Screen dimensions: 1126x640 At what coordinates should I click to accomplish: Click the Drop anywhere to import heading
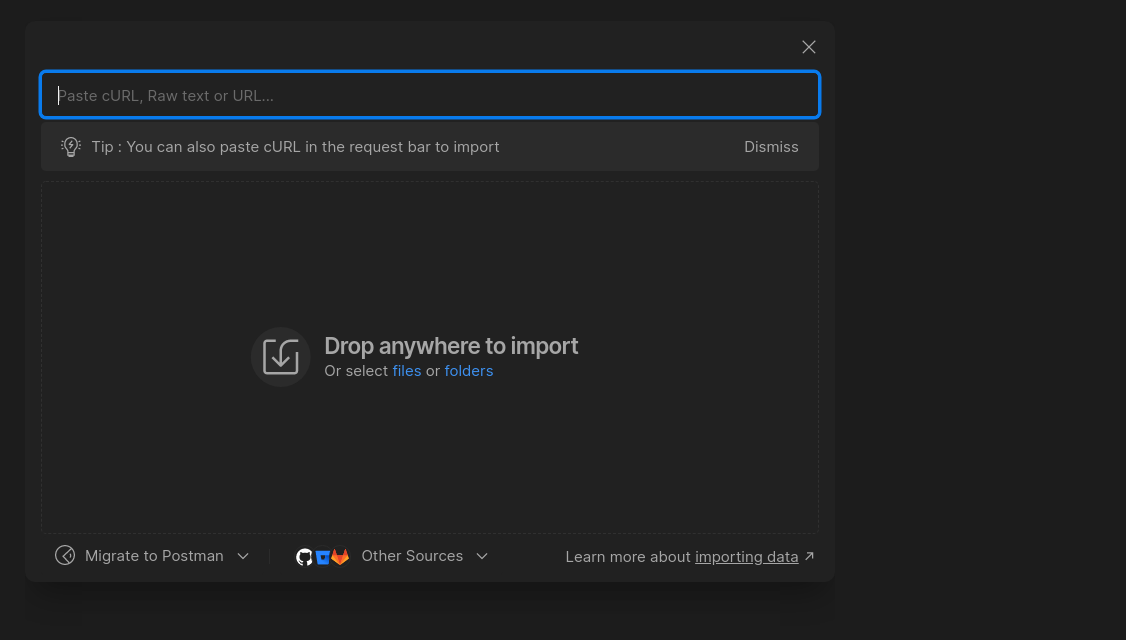pos(451,346)
